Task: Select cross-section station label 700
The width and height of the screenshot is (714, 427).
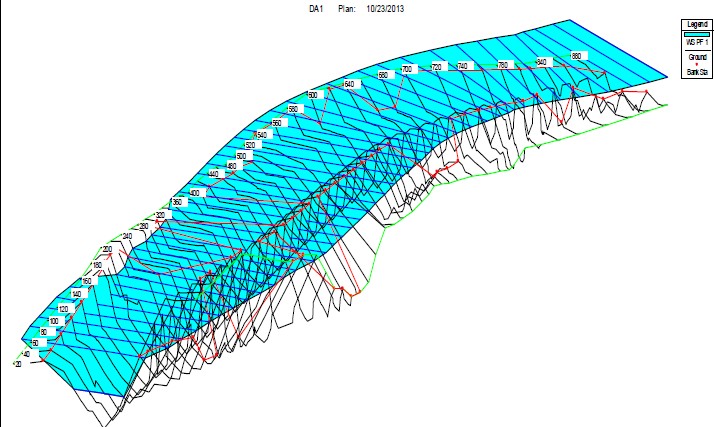Action: click(x=407, y=69)
